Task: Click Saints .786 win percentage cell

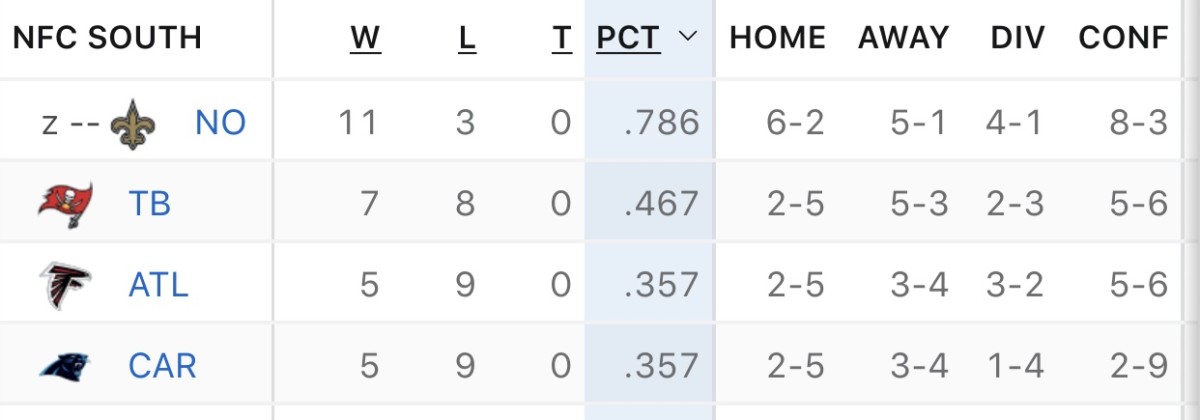Action: tap(661, 123)
